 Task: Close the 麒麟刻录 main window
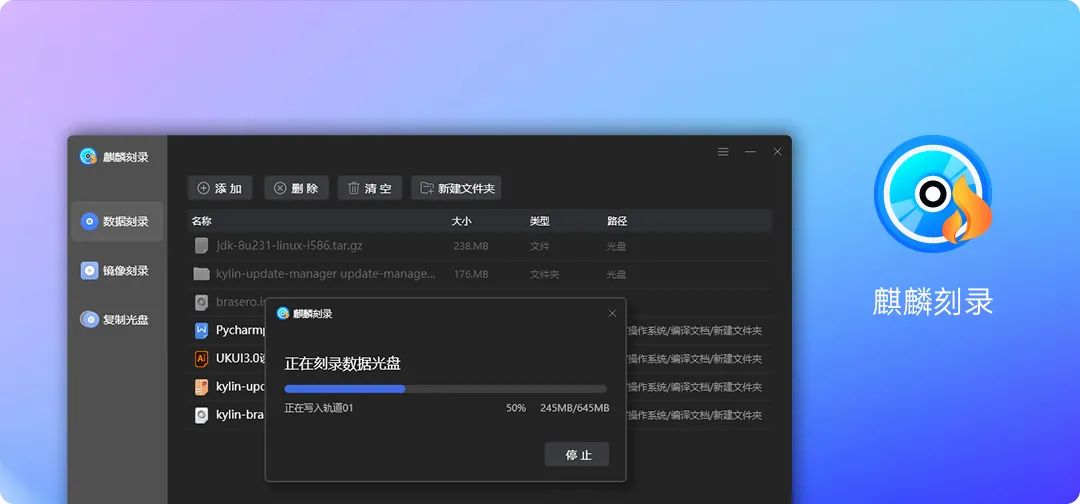point(778,151)
